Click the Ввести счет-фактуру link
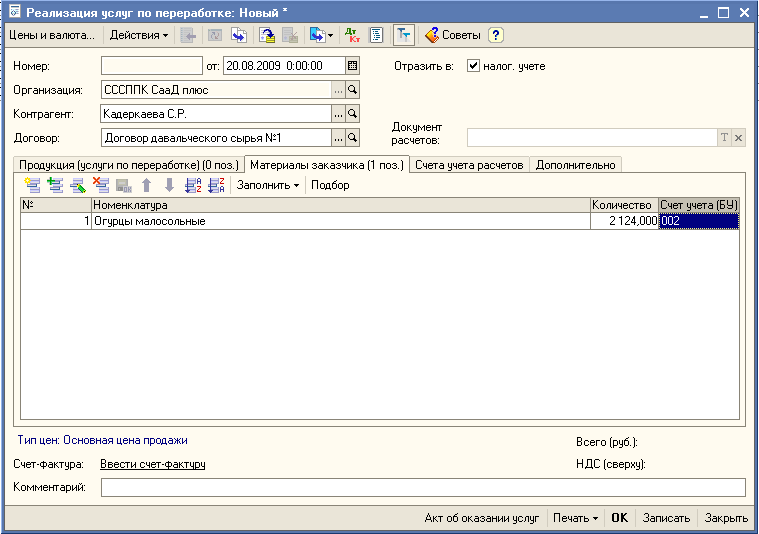The width and height of the screenshot is (759, 534). tap(152, 464)
